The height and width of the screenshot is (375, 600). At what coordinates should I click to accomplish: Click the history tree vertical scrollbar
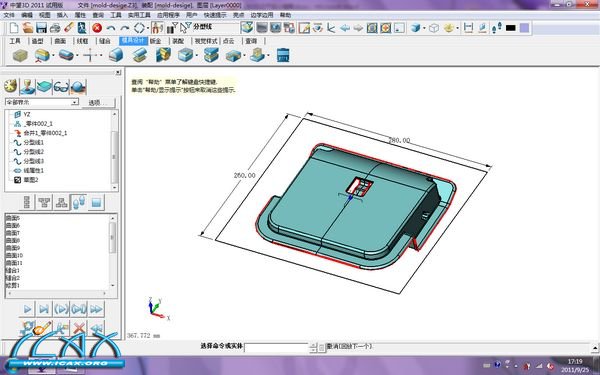(114, 151)
